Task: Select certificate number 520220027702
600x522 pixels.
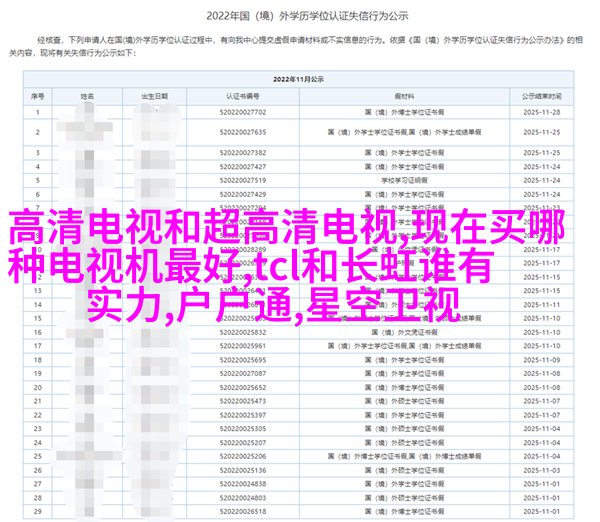Action: pos(243,113)
